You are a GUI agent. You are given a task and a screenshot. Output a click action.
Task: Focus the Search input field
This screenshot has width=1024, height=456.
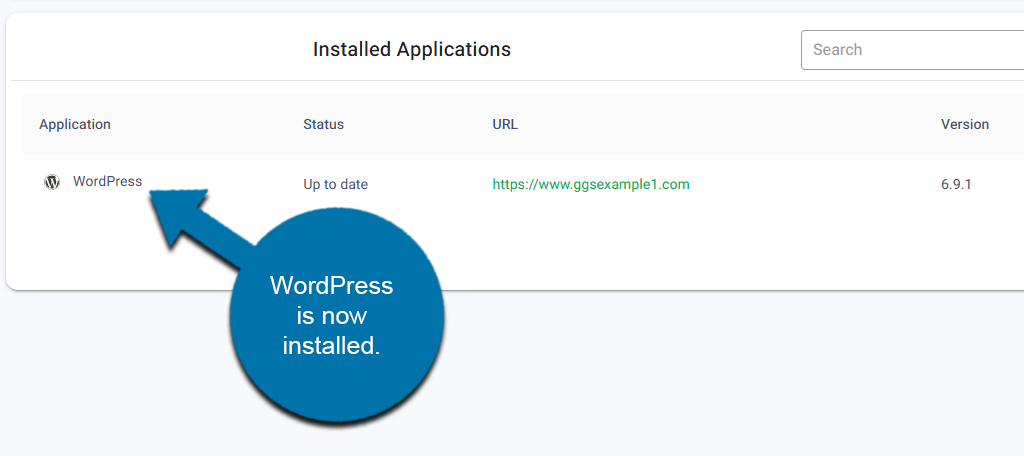click(x=910, y=50)
